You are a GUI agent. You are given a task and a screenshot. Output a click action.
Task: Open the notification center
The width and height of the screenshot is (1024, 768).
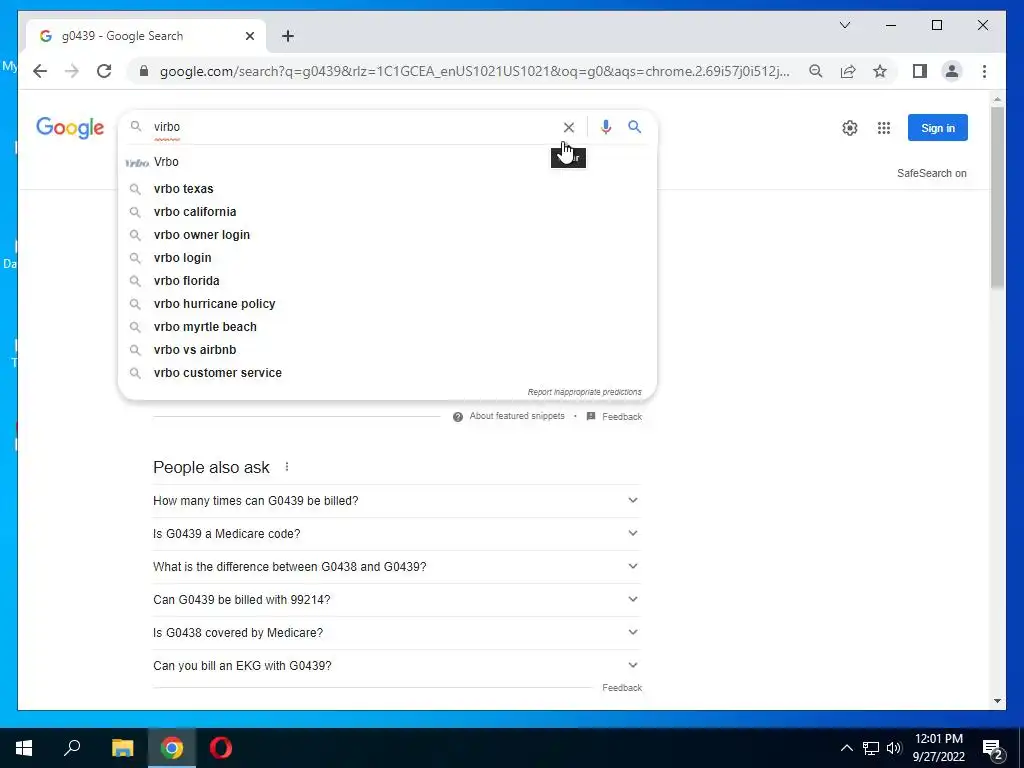point(993,749)
